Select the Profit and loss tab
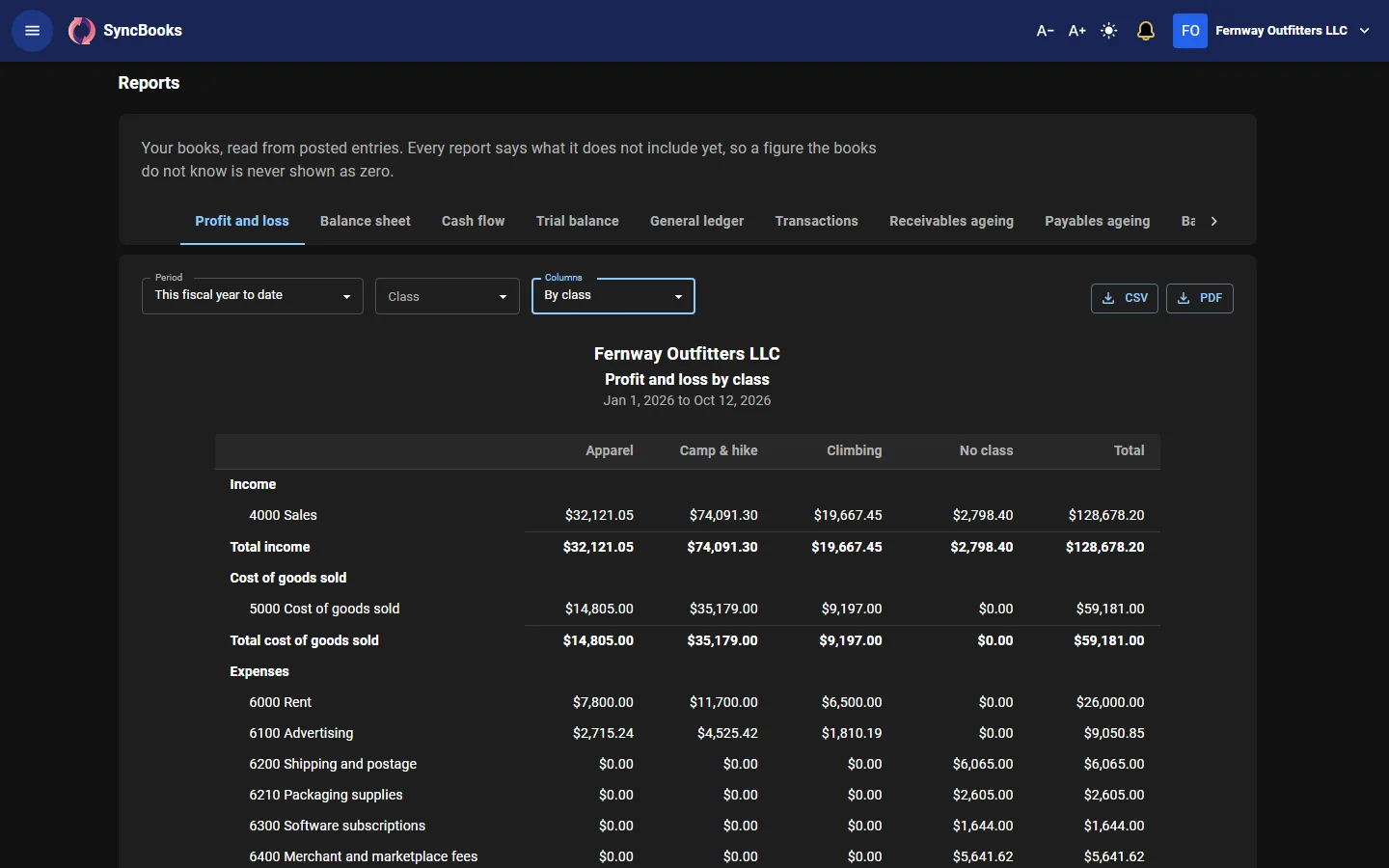Image resolution: width=1389 pixels, height=868 pixels. (242, 221)
